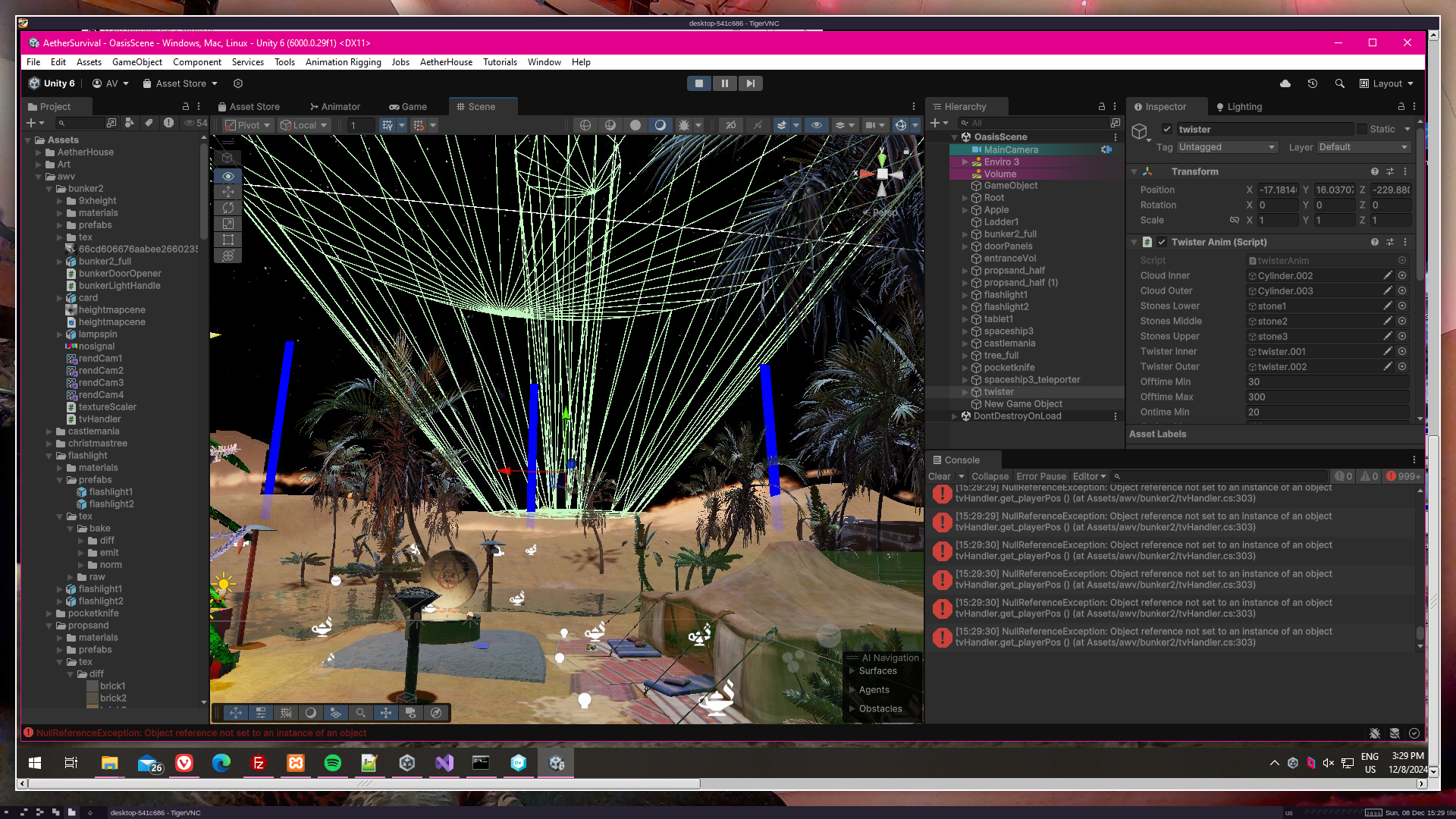The width and height of the screenshot is (1456, 819).
Task: Disable the Twister Anim script checkbox
Action: 1162,242
